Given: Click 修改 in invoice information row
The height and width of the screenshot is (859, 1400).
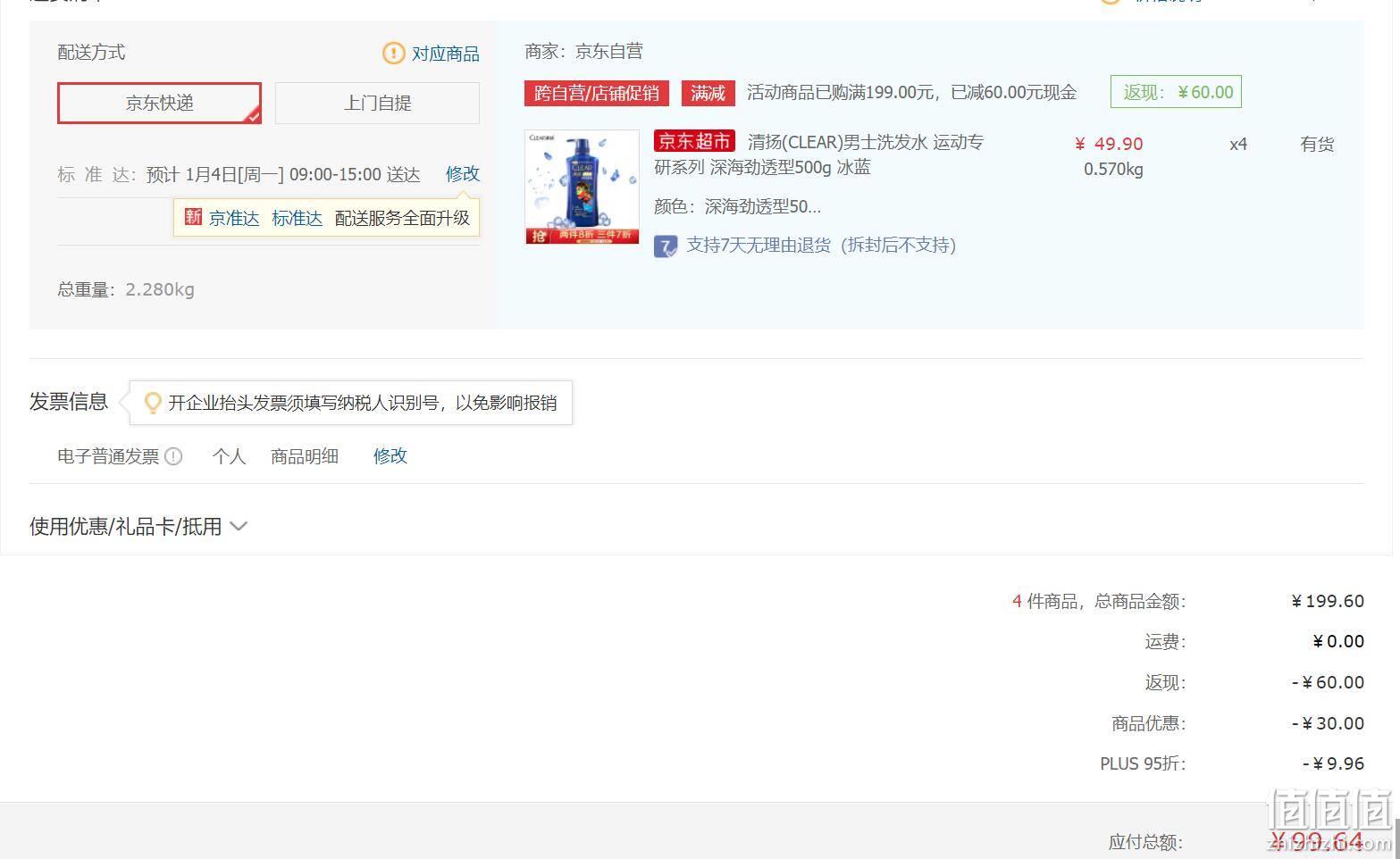Looking at the screenshot, I should point(390,456).
